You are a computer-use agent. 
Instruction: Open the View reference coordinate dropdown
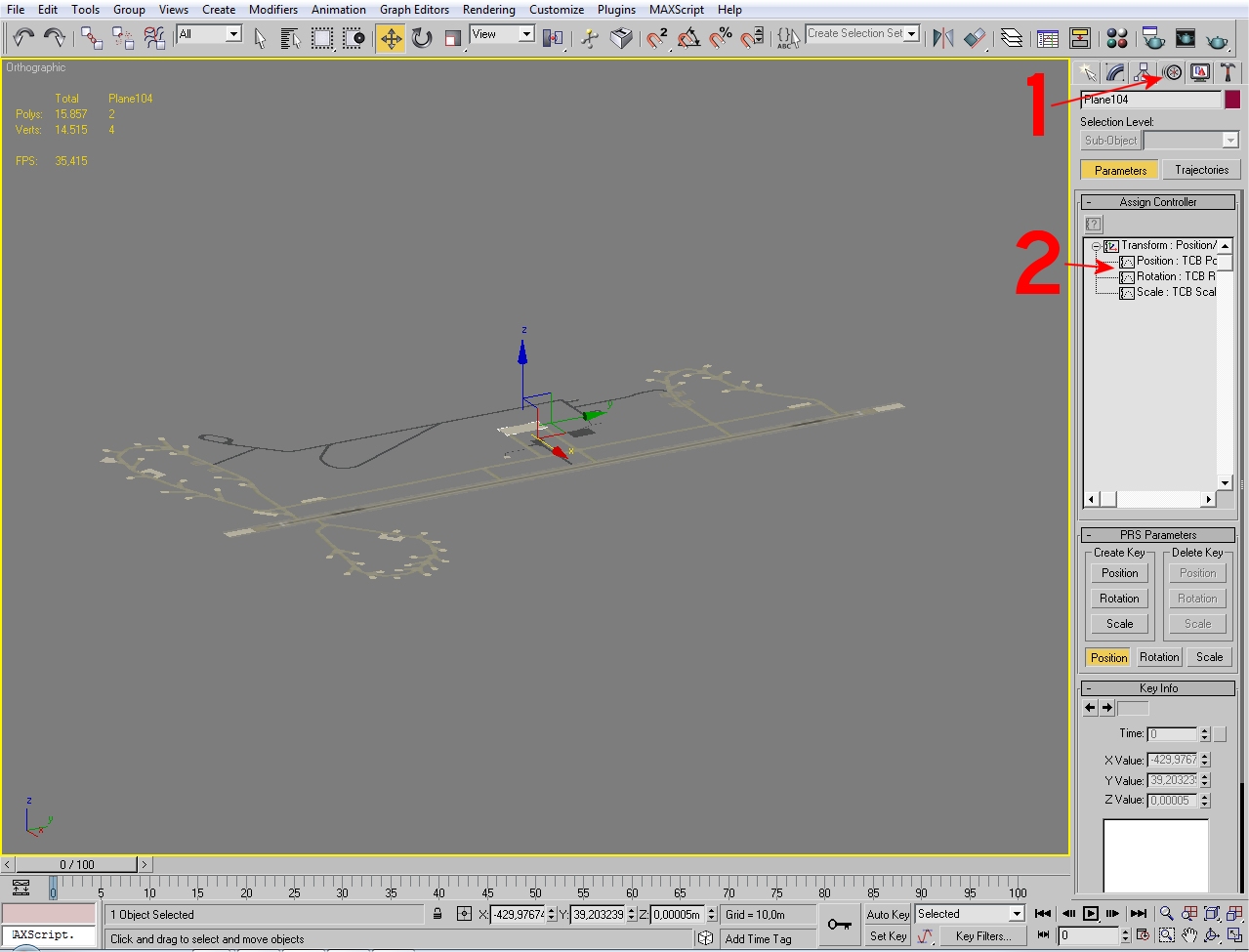click(502, 34)
